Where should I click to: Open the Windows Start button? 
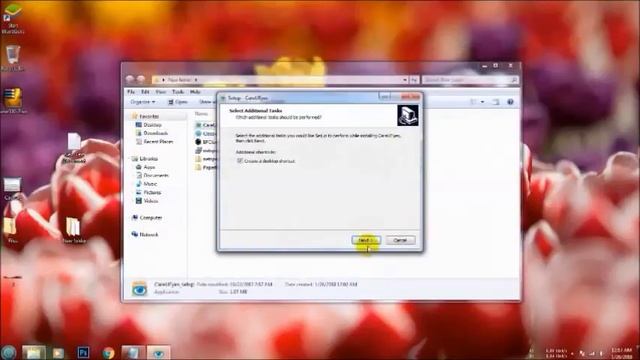(8, 352)
